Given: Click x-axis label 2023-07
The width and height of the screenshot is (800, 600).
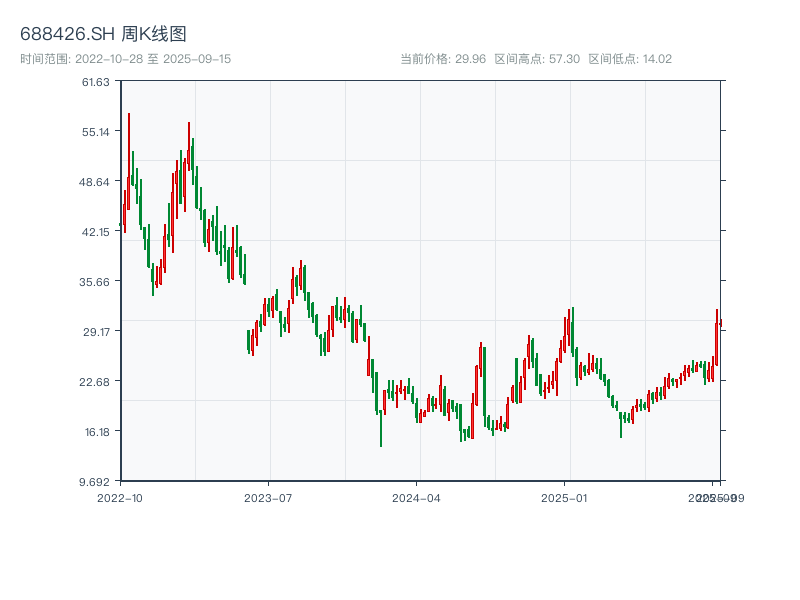Looking at the screenshot, I should tap(268, 498).
